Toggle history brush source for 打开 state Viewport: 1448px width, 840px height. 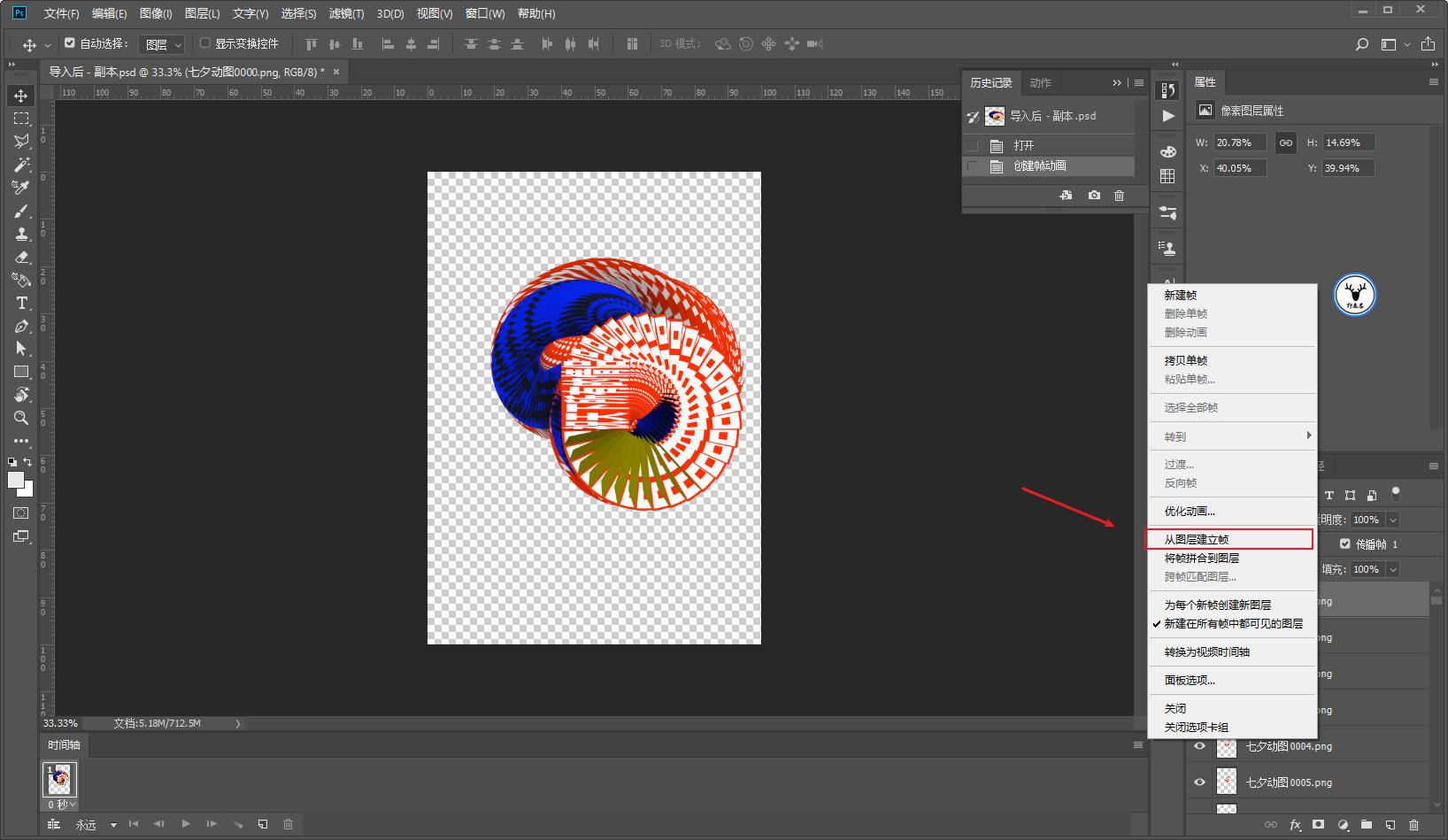[x=973, y=146]
